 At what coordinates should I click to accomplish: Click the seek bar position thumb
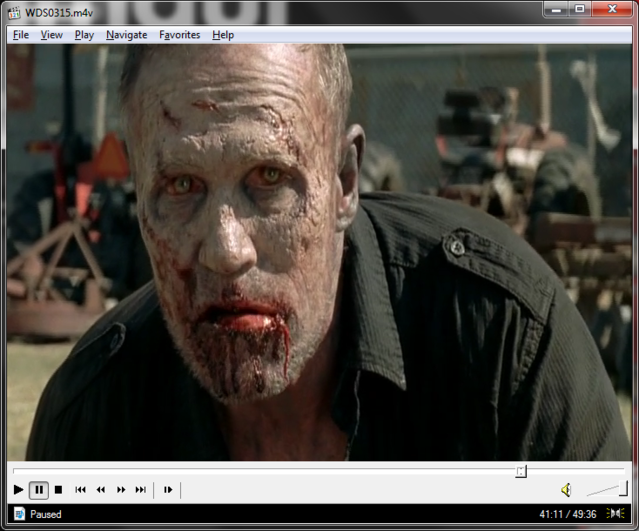pos(521,472)
